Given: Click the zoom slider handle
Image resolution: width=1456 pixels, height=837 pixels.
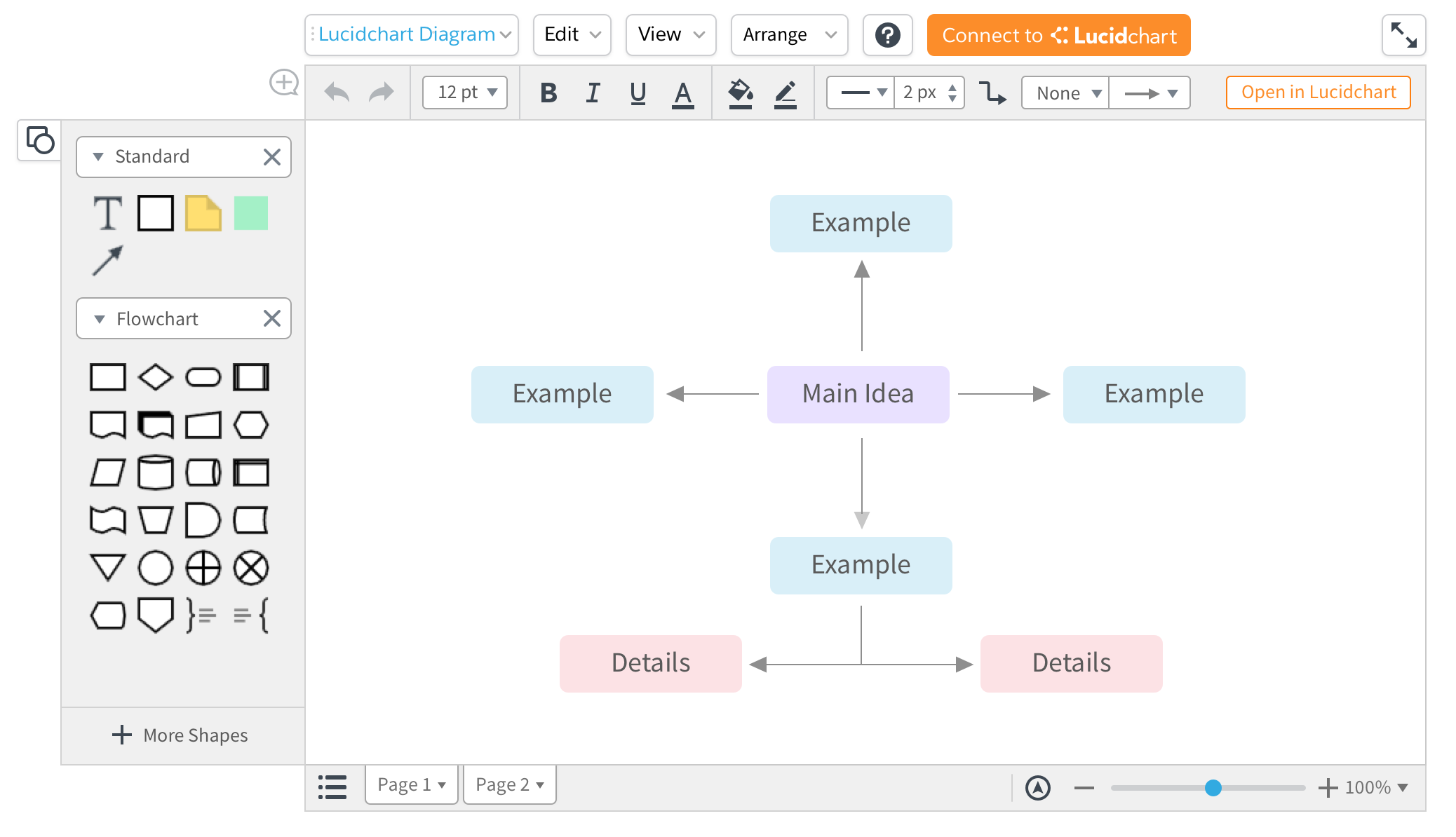Looking at the screenshot, I should coord(1213,788).
